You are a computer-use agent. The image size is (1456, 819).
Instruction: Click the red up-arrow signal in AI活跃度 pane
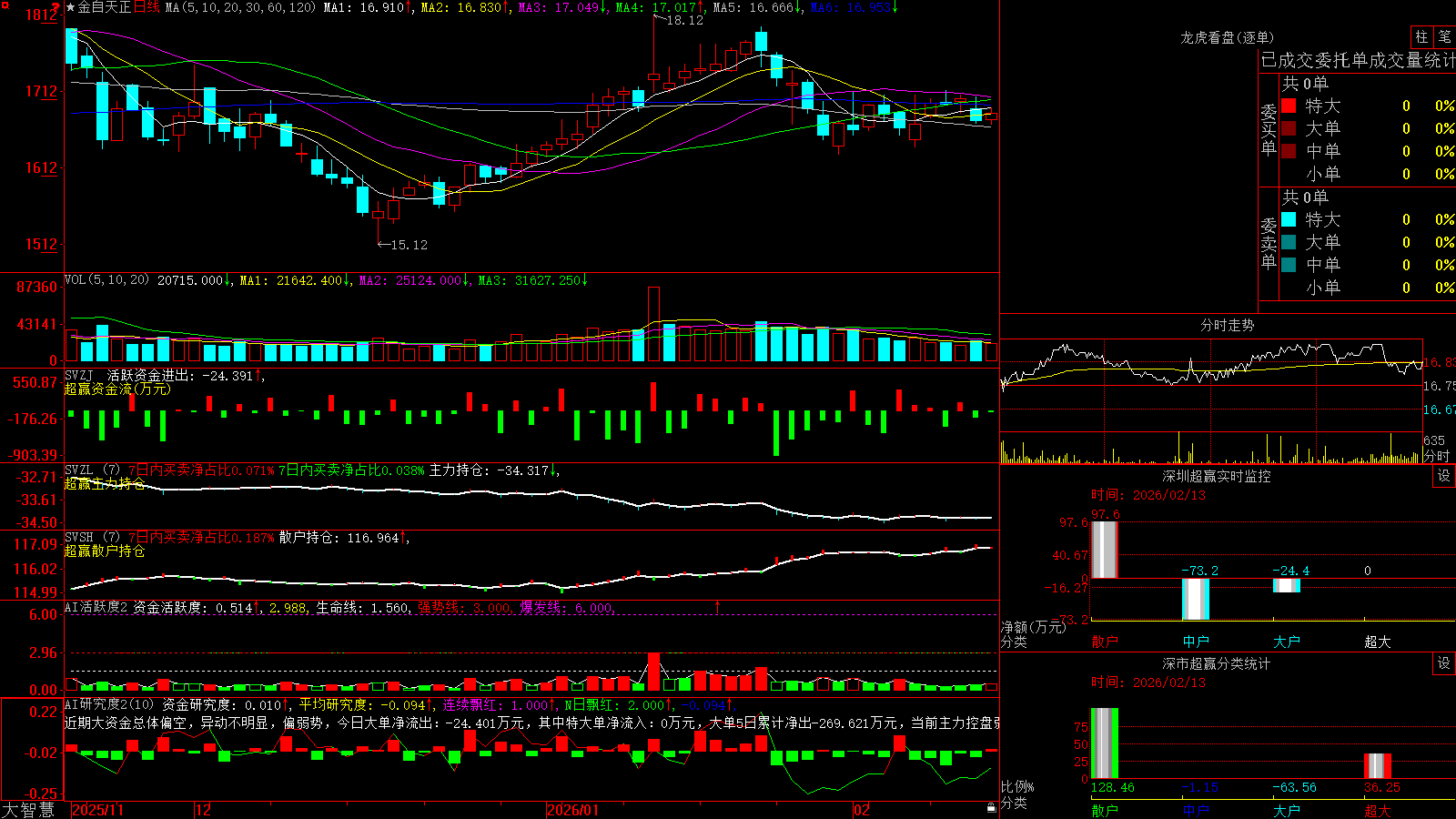point(718,605)
